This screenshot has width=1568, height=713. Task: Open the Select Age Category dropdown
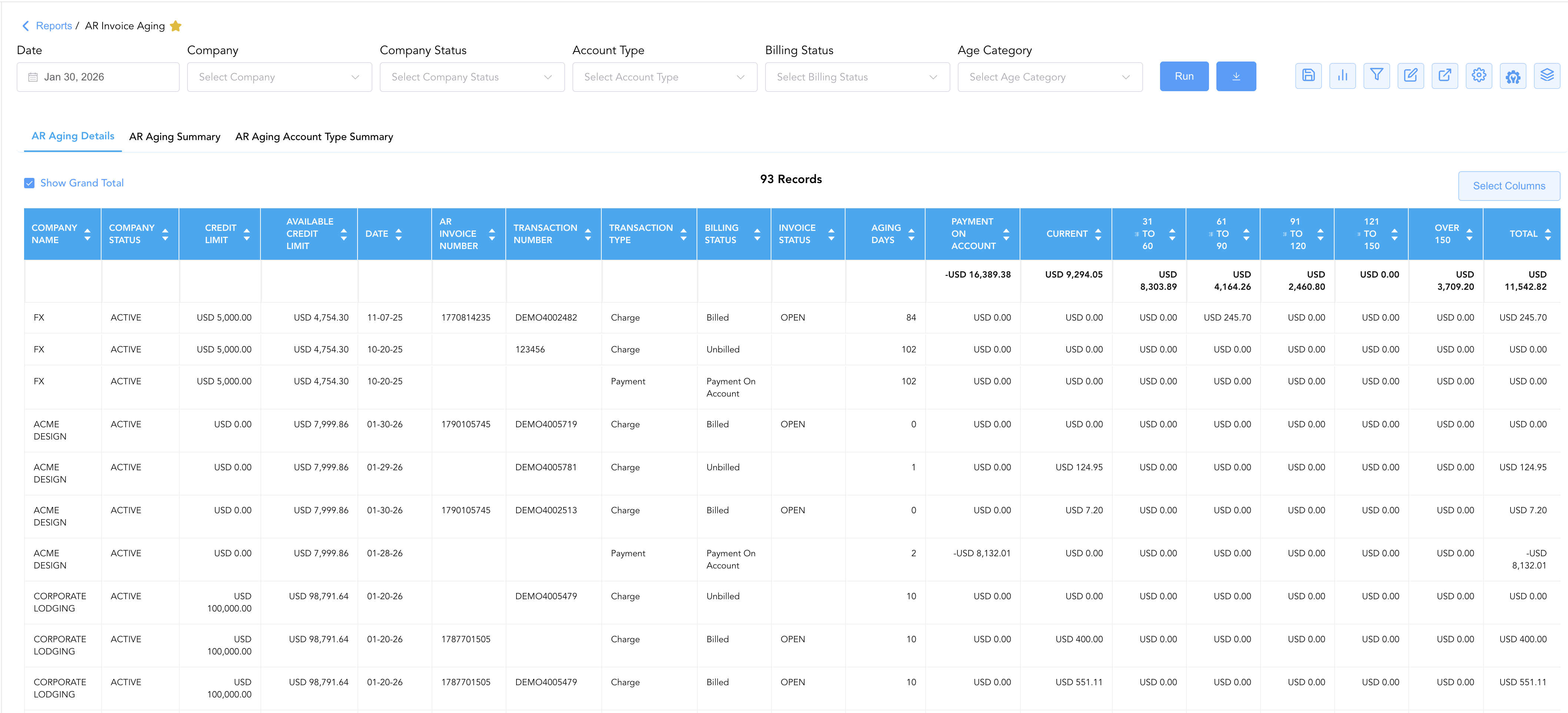(x=1050, y=77)
